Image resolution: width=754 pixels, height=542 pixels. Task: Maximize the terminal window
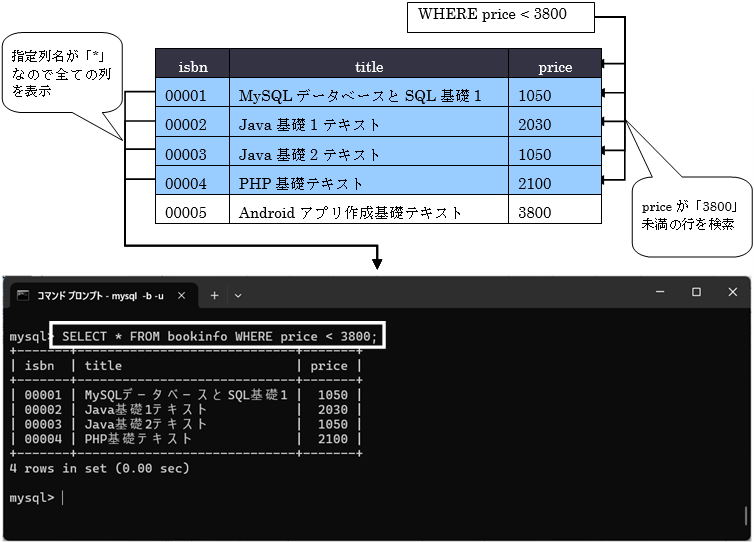point(696,292)
